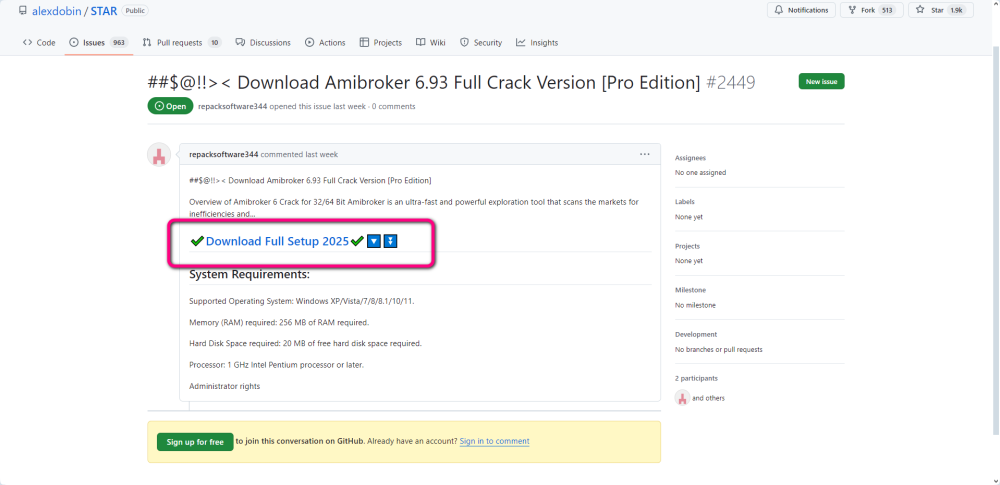The width and height of the screenshot is (1000, 485).
Task: Open the Discussions tab
Action: click(263, 43)
